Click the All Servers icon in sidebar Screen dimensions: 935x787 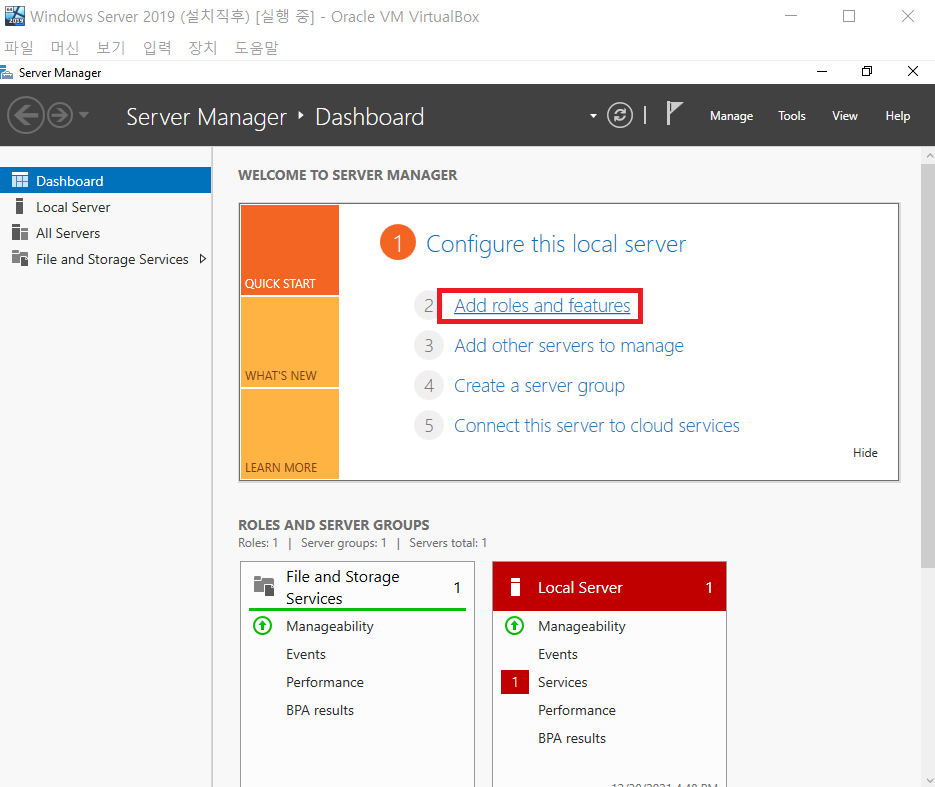[20, 233]
